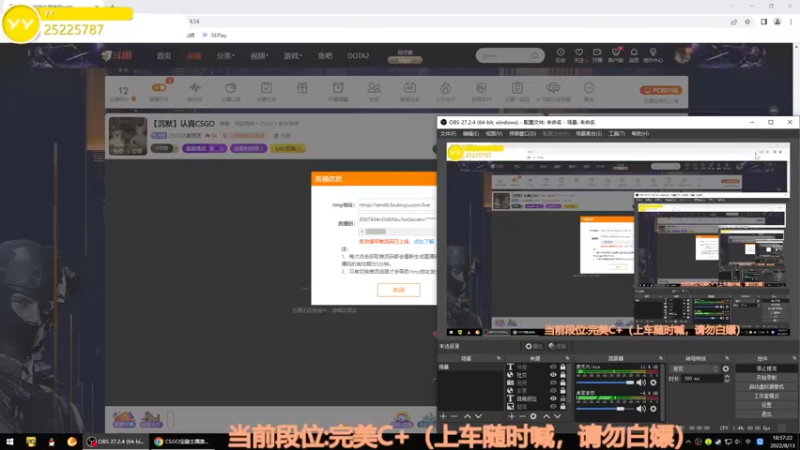The image size is (800, 450).
Task: Move the scene down in the scenes list
Action: tap(478, 416)
